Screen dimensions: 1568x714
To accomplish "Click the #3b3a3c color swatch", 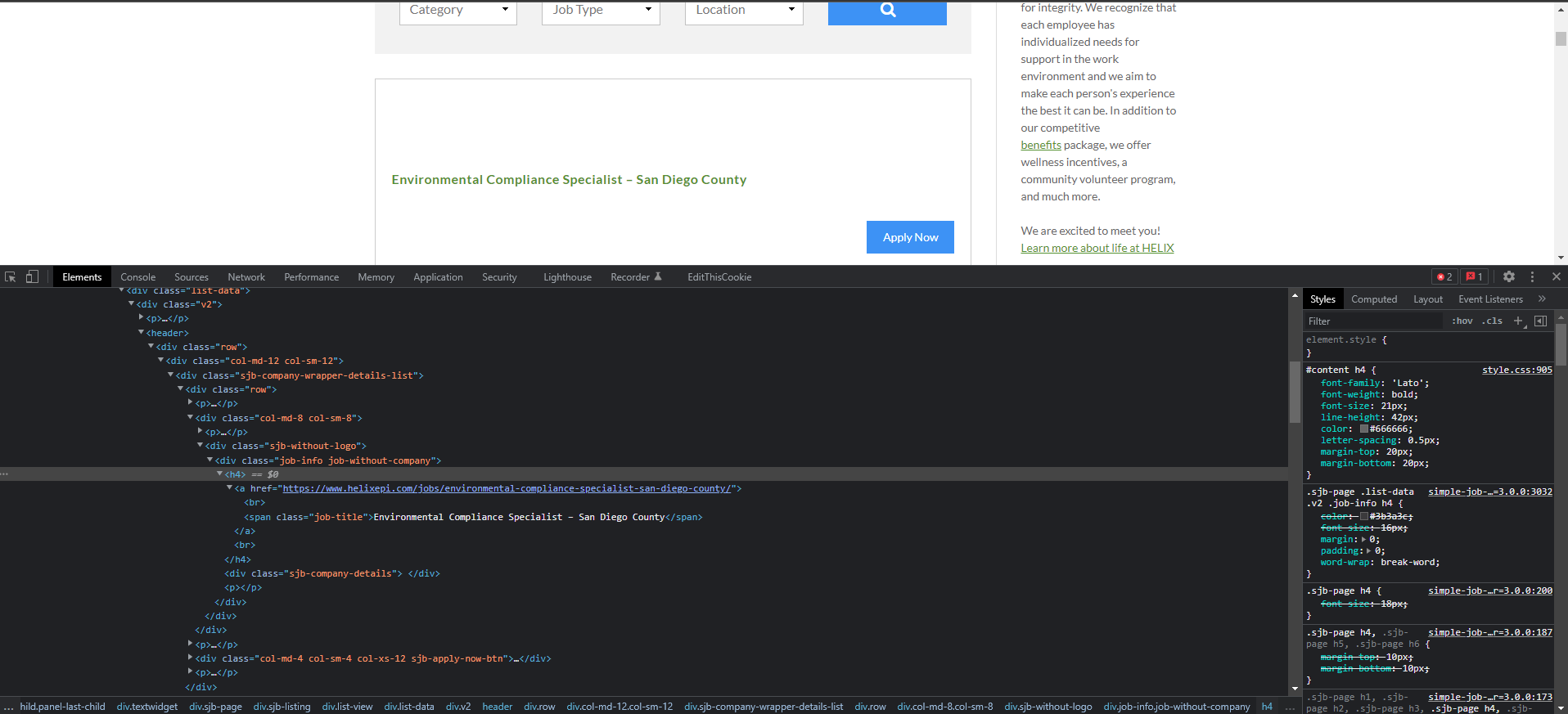I will (x=1364, y=516).
